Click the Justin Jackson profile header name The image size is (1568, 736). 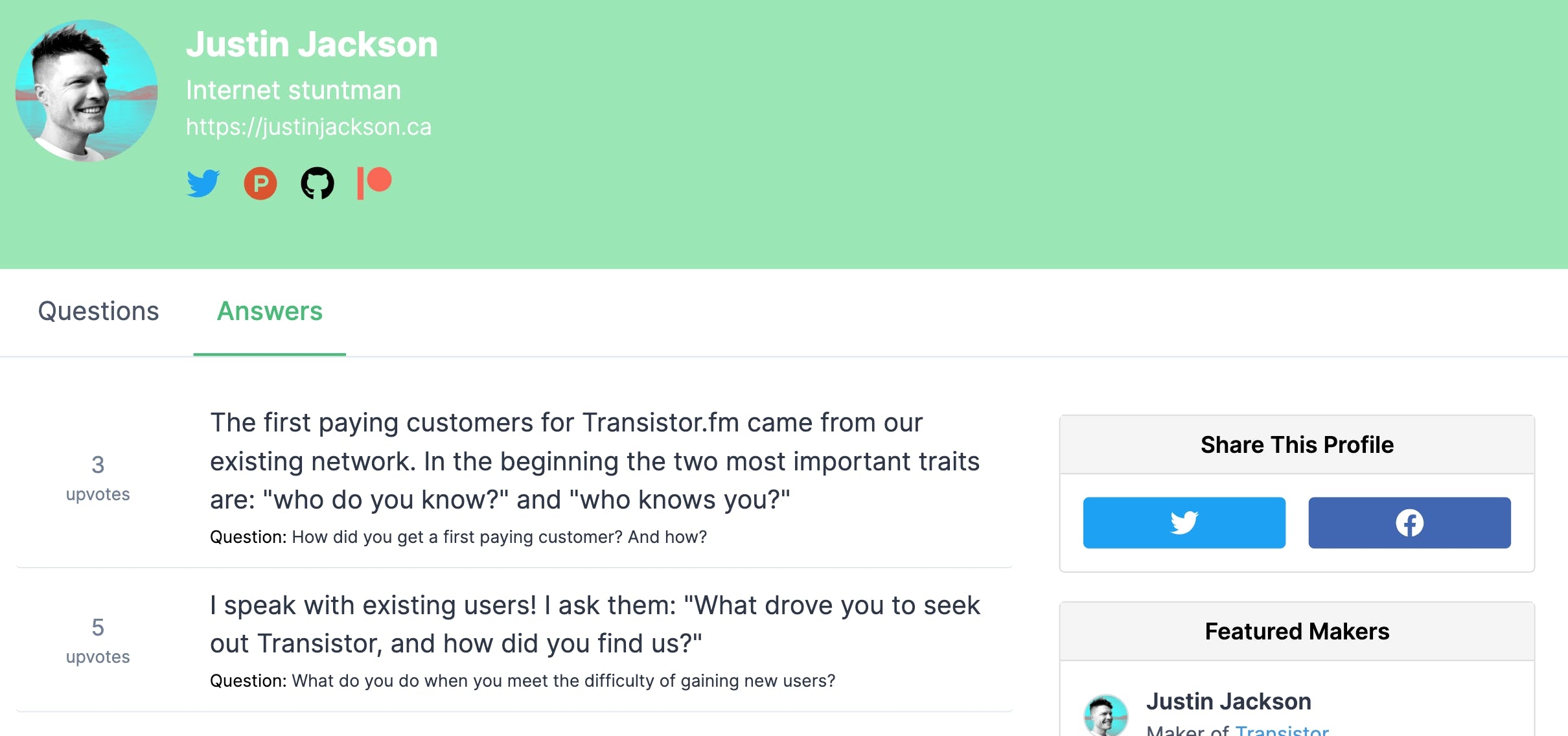[x=312, y=44]
